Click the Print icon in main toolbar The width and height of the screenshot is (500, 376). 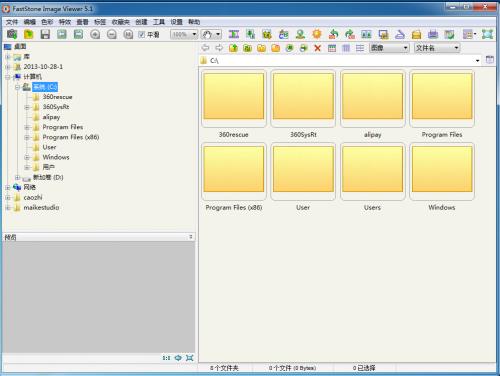click(433, 34)
